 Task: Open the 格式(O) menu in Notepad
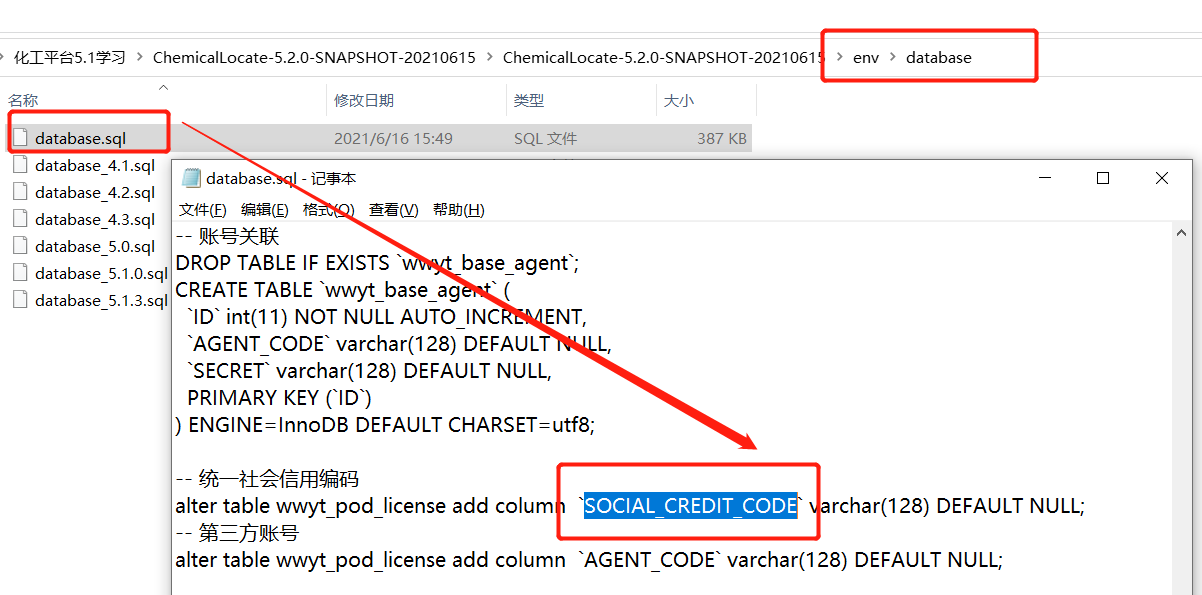pos(329,209)
